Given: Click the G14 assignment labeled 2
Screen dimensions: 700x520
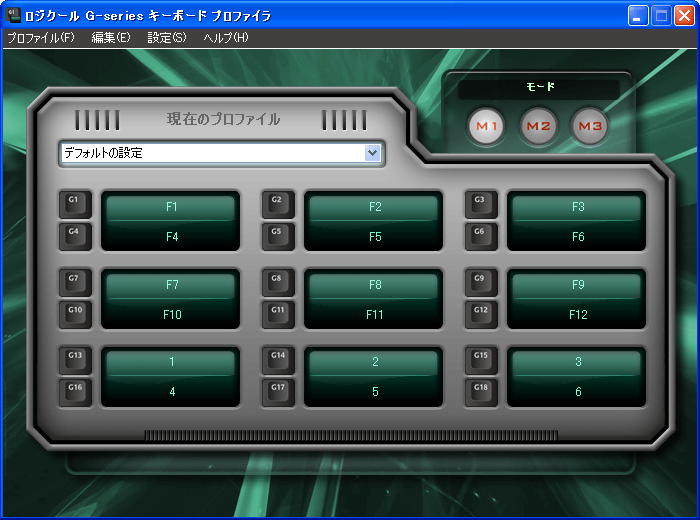Looking at the screenshot, I should point(374,362).
